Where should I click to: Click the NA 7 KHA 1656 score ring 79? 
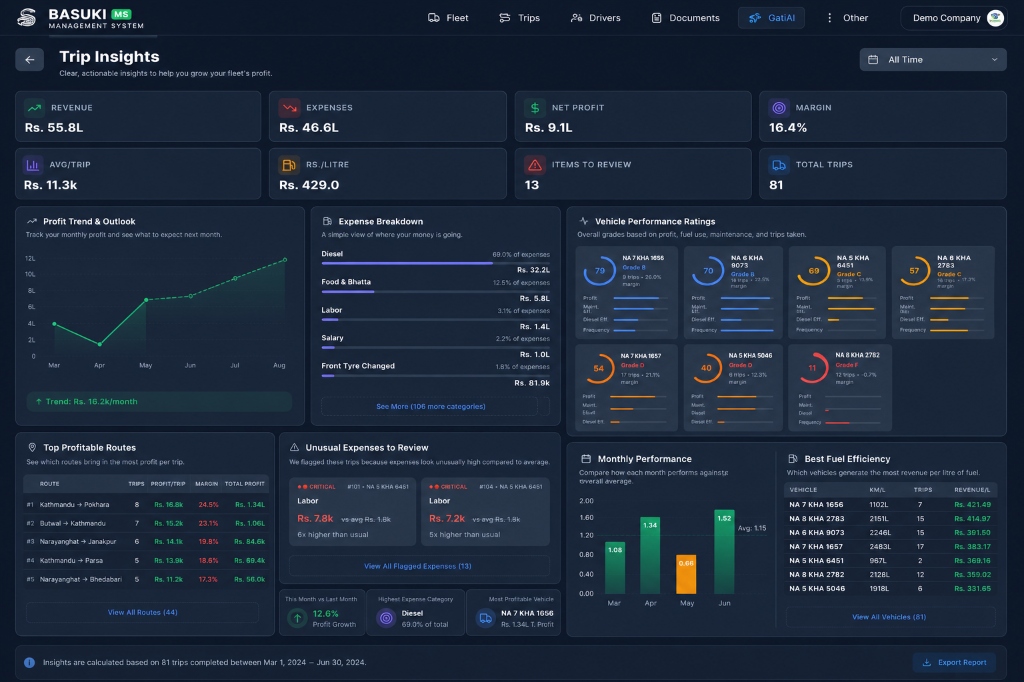600,270
